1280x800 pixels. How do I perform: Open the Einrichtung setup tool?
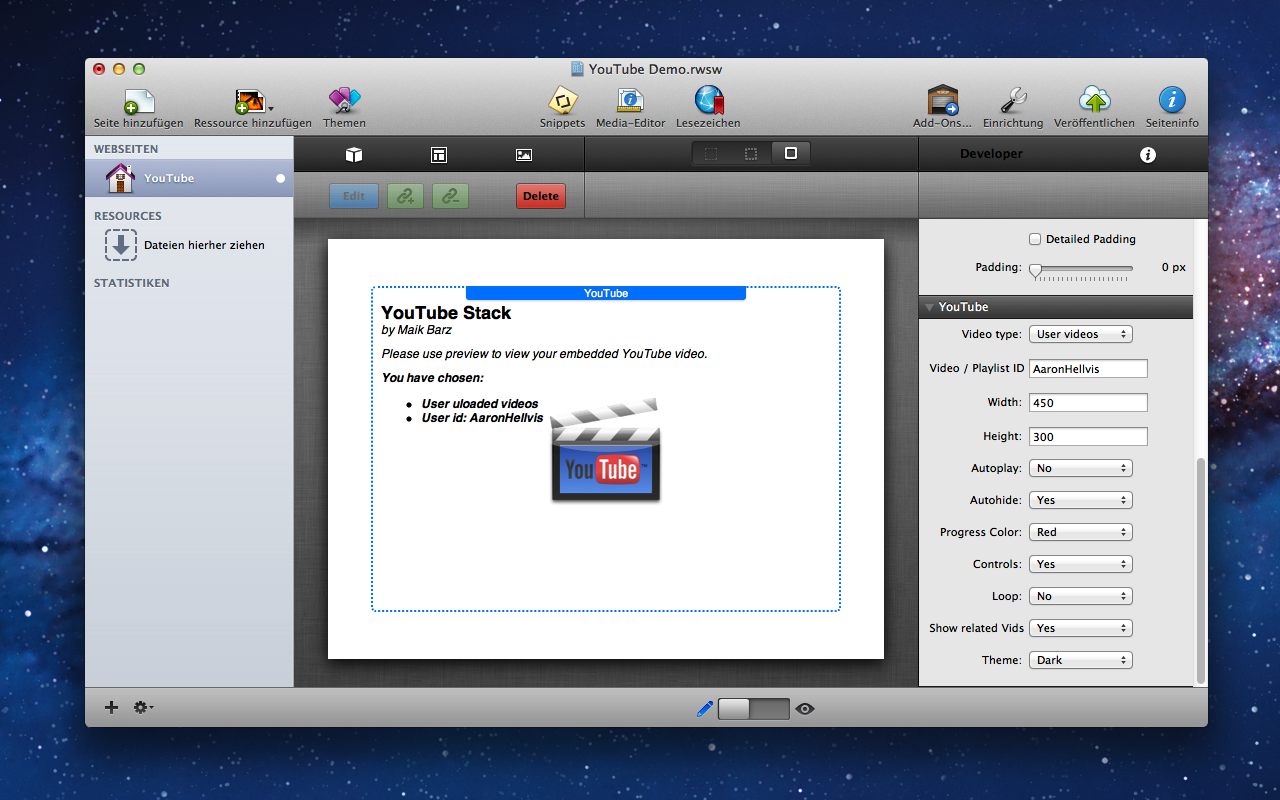pyautogui.click(x=1013, y=101)
